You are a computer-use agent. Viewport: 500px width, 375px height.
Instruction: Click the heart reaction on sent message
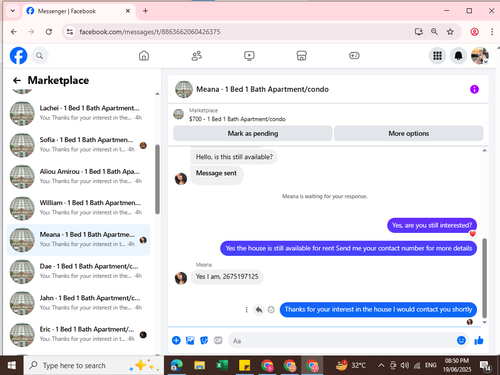(x=472, y=234)
